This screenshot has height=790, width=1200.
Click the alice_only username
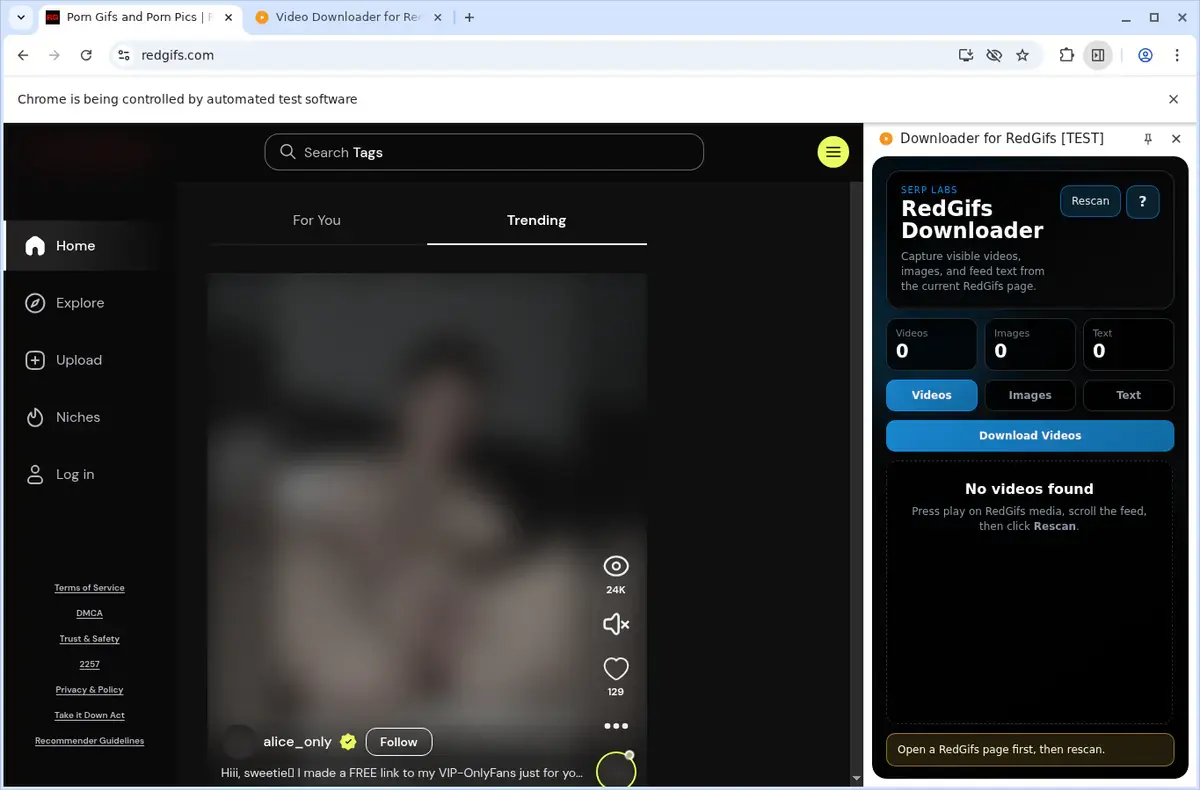(x=297, y=742)
